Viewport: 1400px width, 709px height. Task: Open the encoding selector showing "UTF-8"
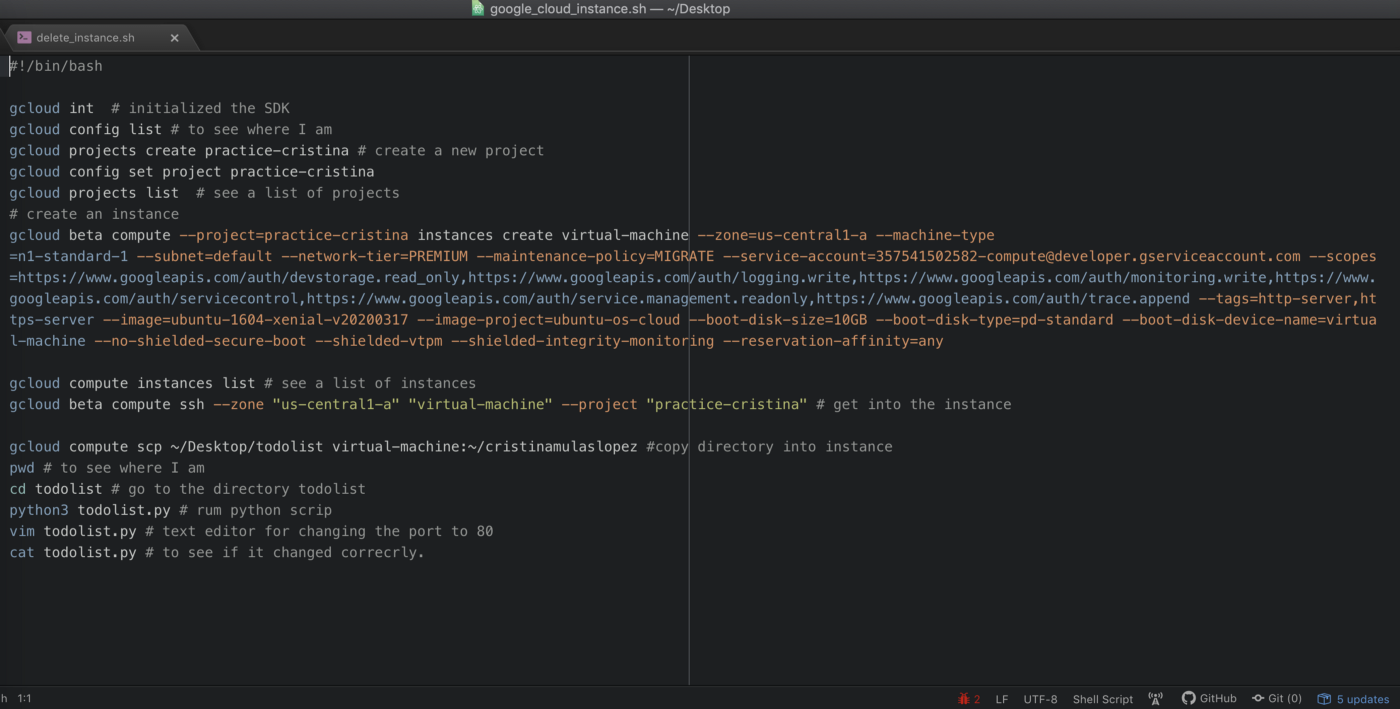click(x=1040, y=698)
